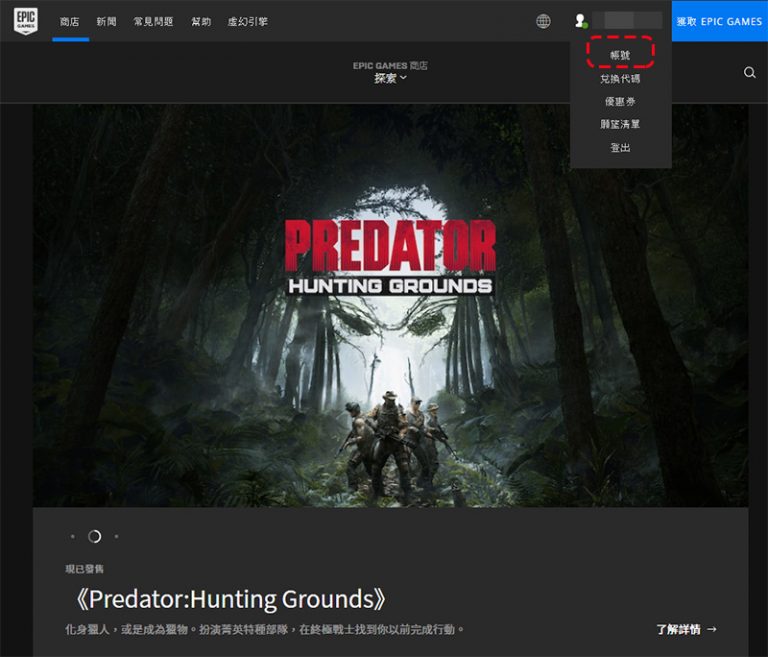Click the Predator Hunting Grounds banner image
The image size is (768, 657).
tap(390, 305)
